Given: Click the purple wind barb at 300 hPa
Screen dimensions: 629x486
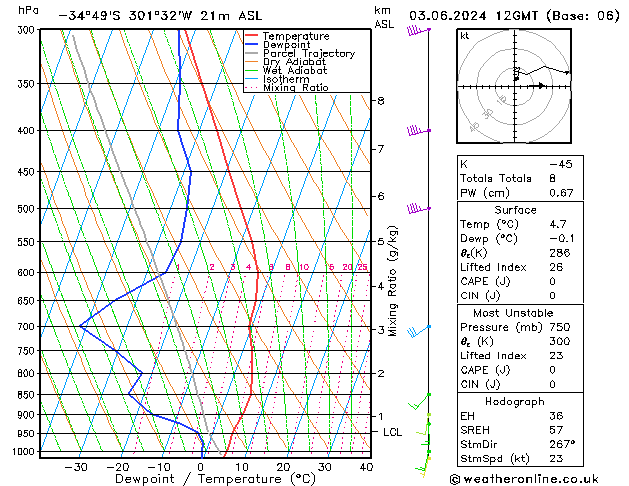Looking at the screenshot, I should 418,30.
